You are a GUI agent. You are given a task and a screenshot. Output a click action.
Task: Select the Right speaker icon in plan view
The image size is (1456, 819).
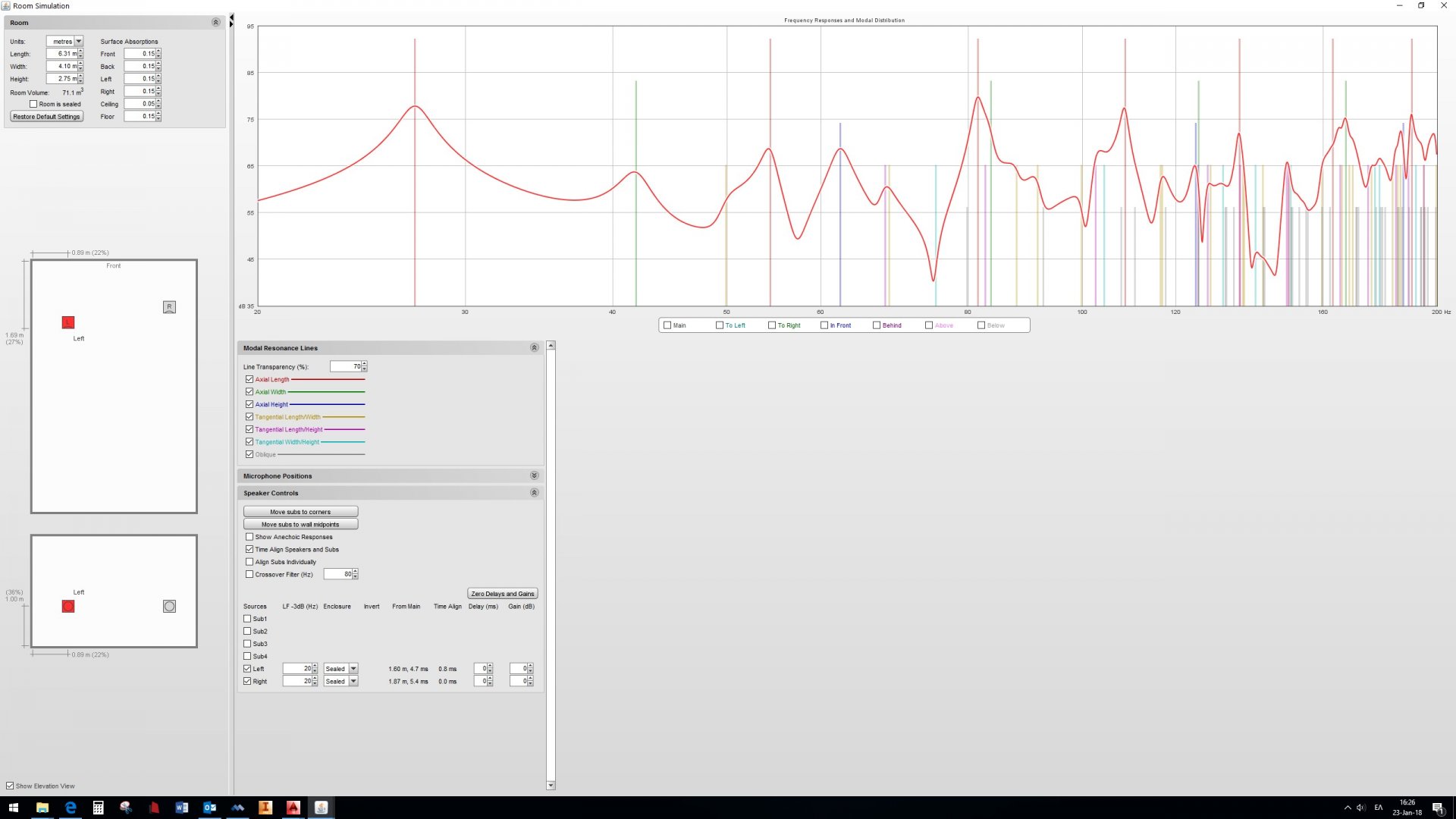pyautogui.click(x=169, y=307)
